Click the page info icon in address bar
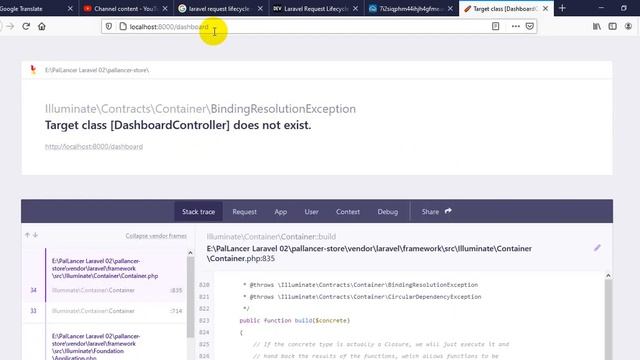The image size is (640, 360). [123, 27]
